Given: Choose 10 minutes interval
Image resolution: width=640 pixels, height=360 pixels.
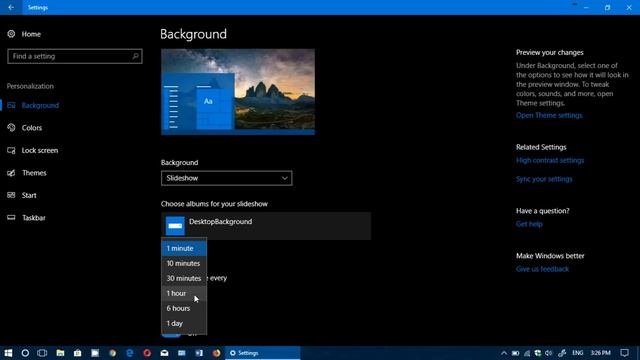Looking at the screenshot, I should point(184,264).
